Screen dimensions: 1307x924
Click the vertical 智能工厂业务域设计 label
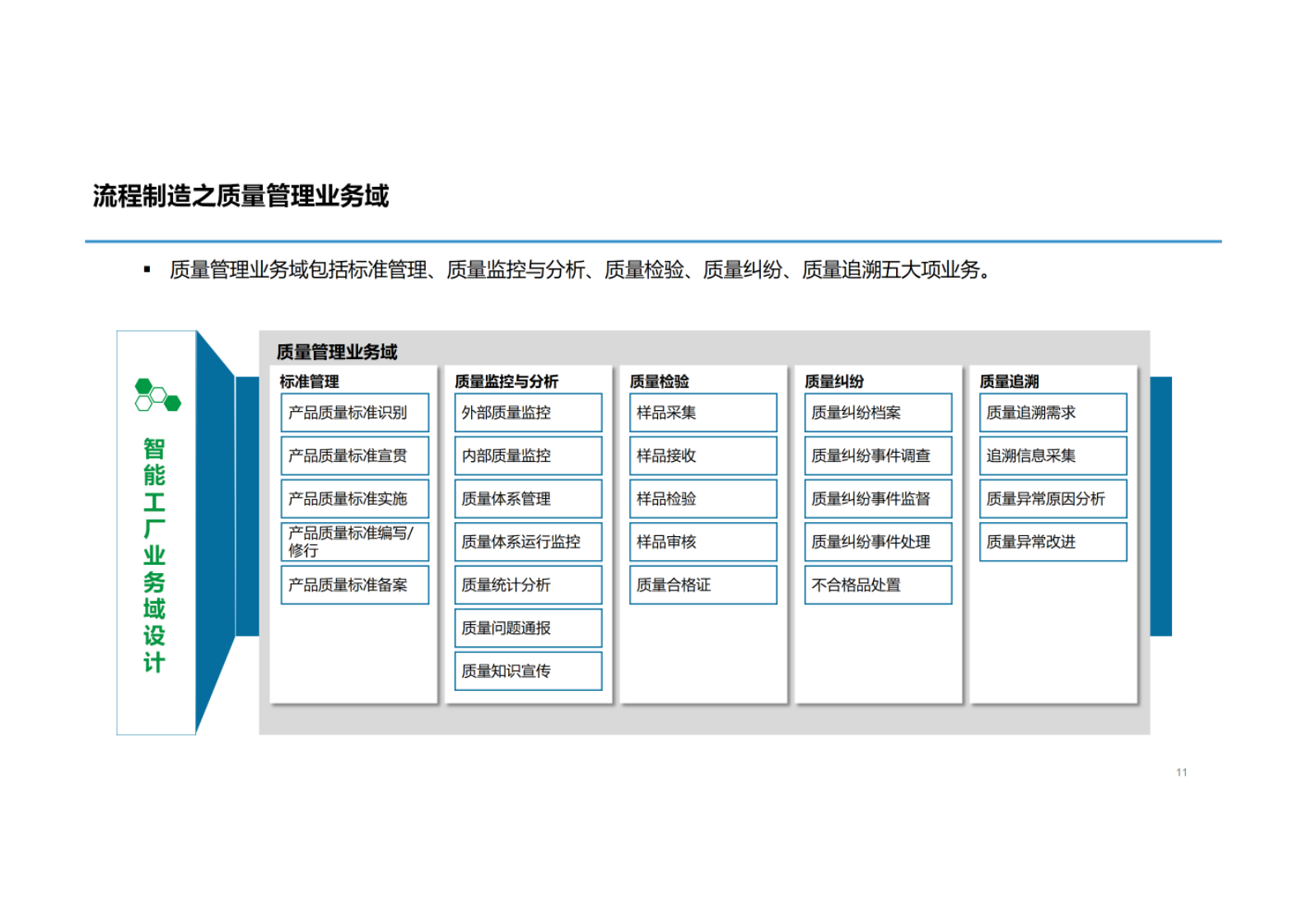[x=154, y=555]
